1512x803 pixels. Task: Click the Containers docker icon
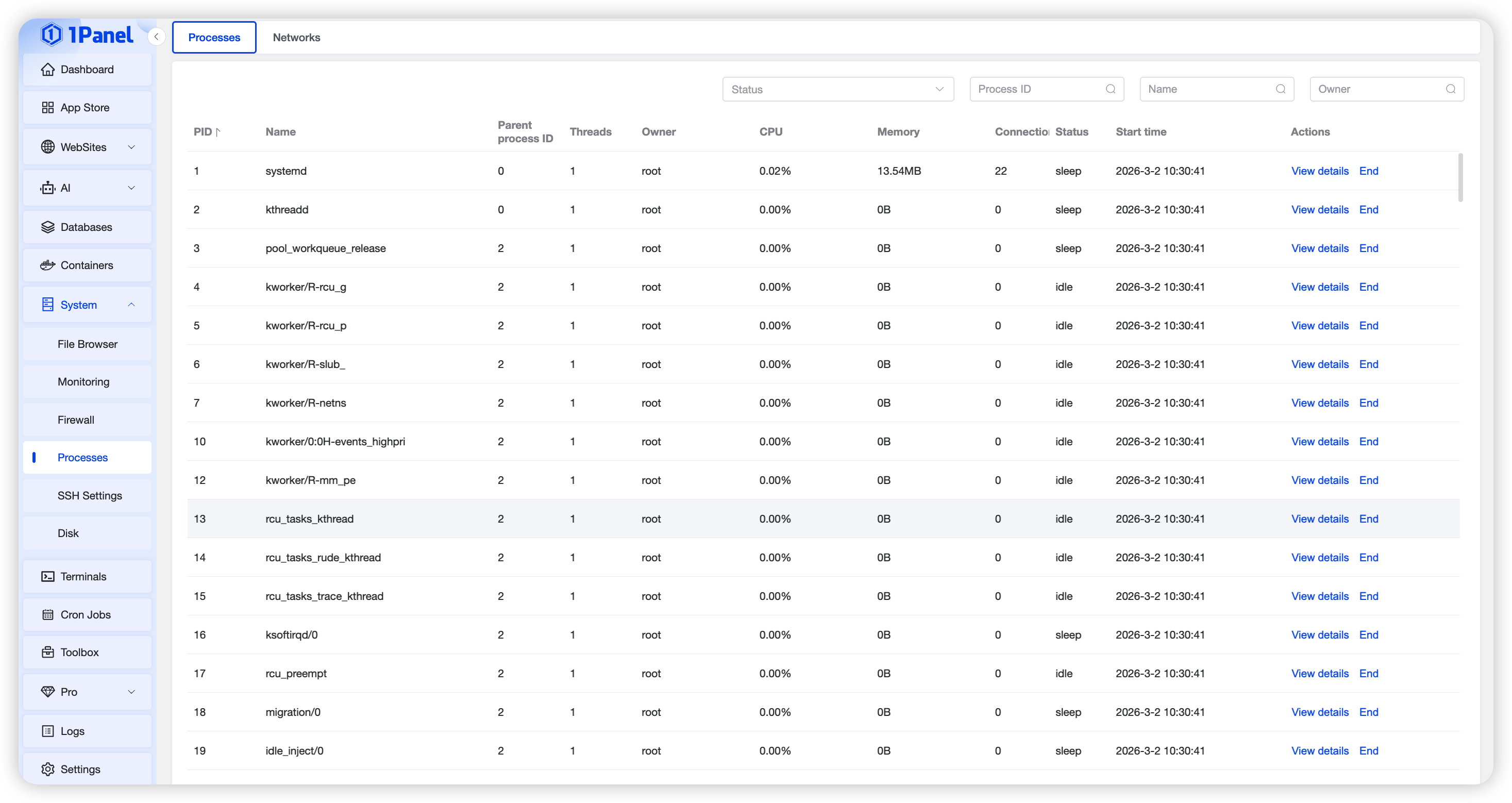click(x=47, y=265)
